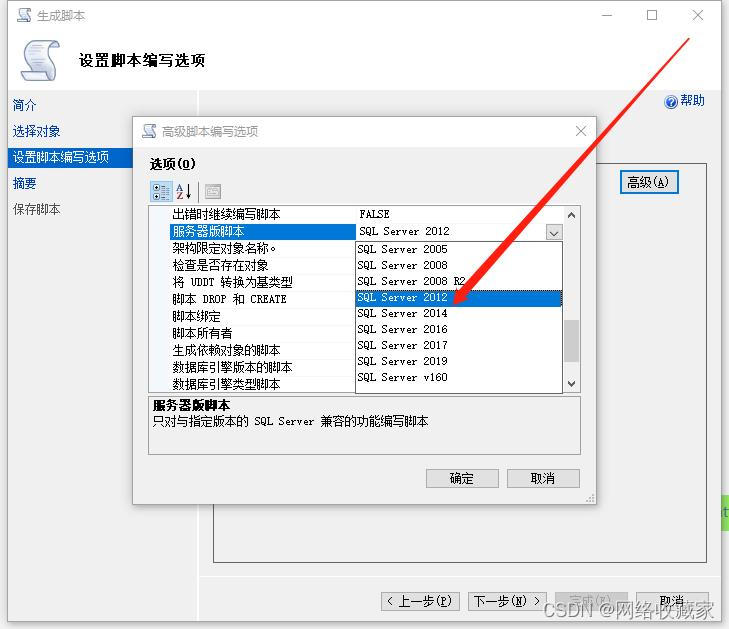The width and height of the screenshot is (729, 629).
Task: Select the 脚本 DROP 和 CREATE row
Action: (263, 299)
